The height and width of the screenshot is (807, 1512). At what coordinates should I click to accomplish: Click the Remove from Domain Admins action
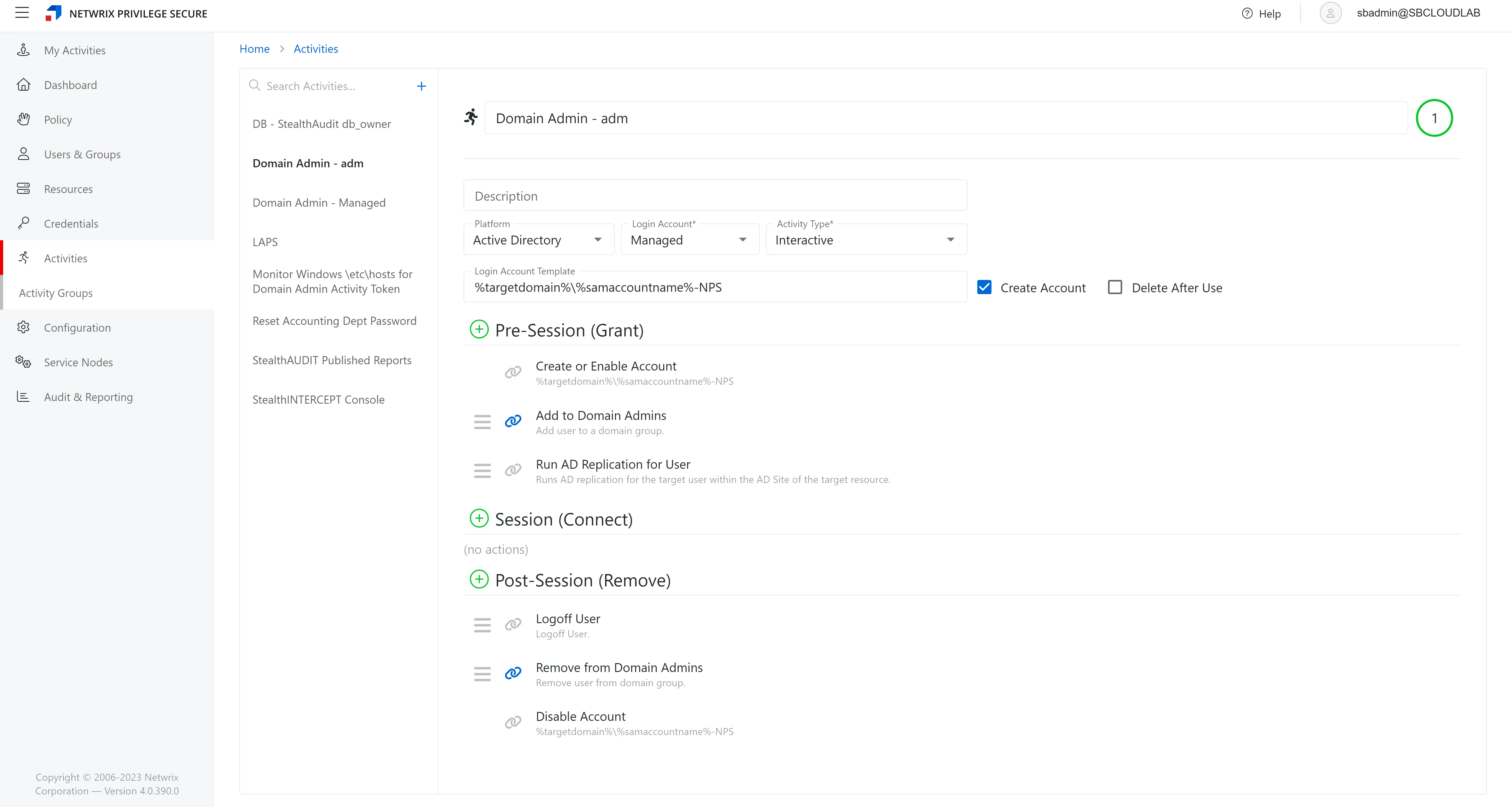pos(619,667)
